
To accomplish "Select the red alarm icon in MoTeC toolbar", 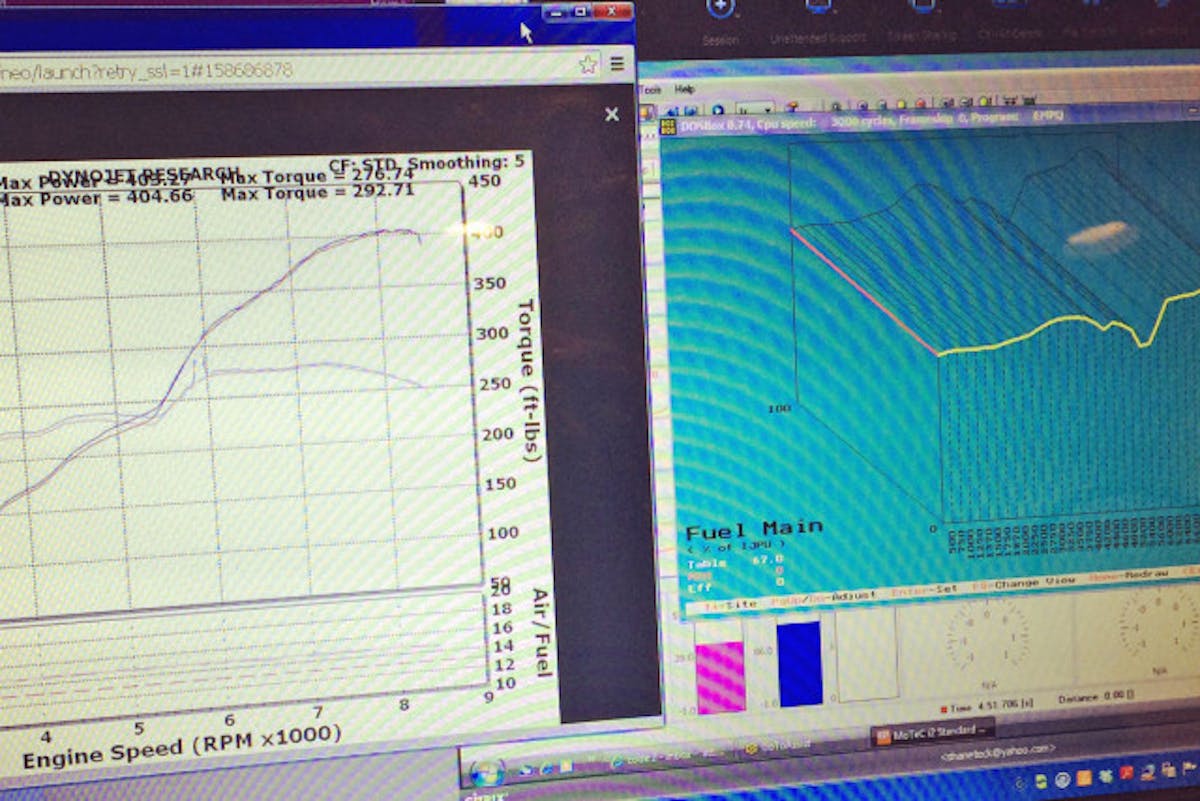I will [921, 103].
